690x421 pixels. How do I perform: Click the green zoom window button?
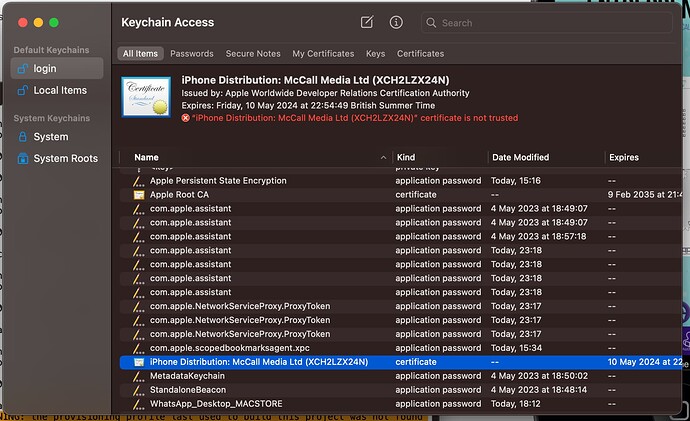coord(54,22)
